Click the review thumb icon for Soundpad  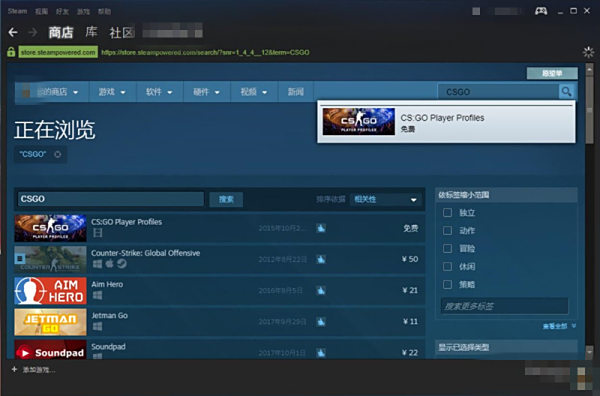[x=321, y=352]
